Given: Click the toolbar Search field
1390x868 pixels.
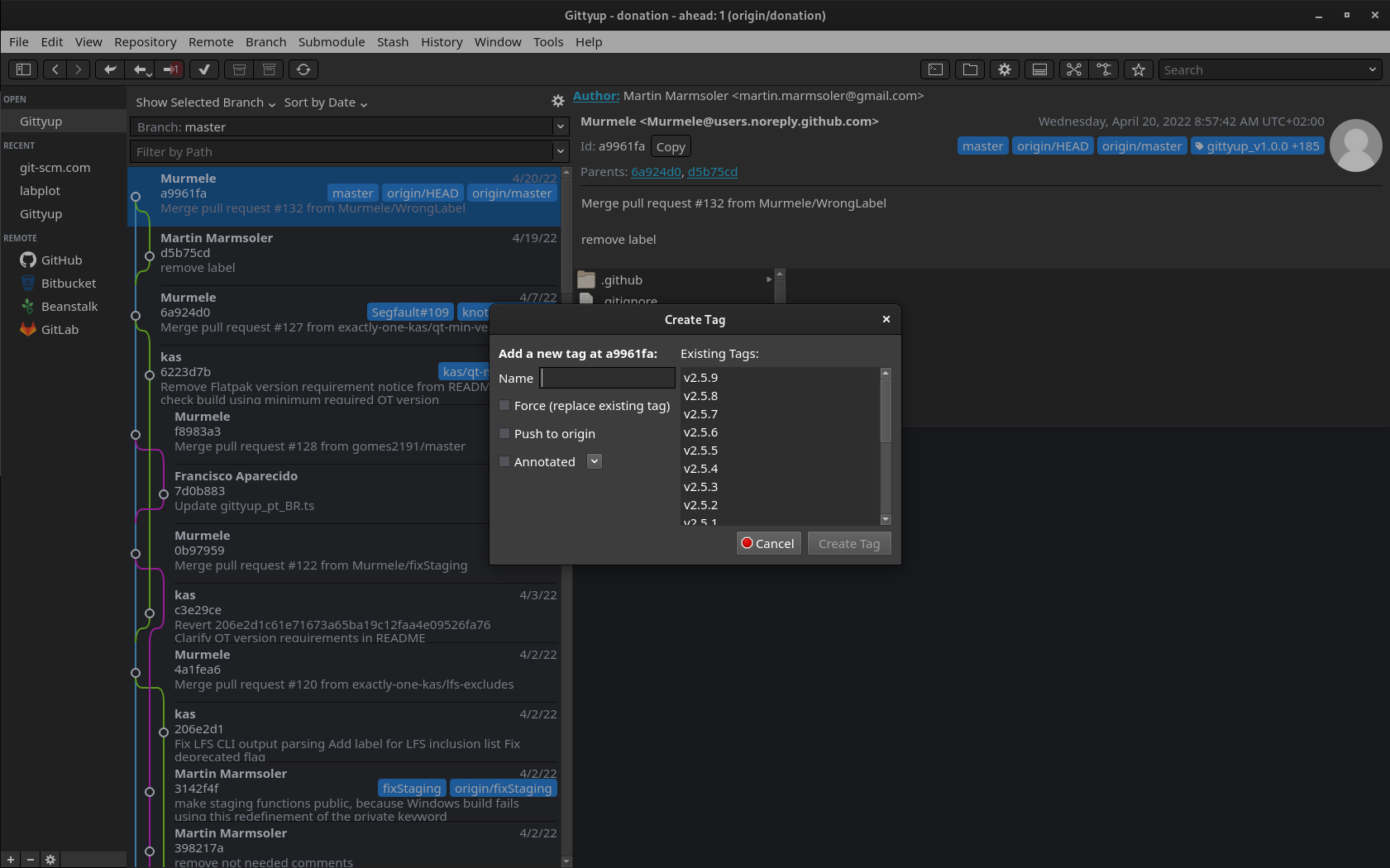Looking at the screenshot, I should pyautogui.click(x=1262, y=69).
